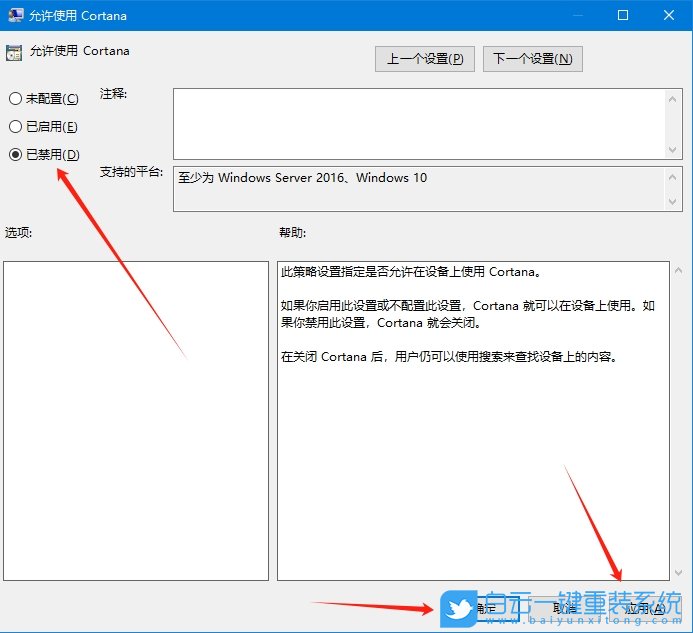
Task: Click down arrow of 支持的平台 scrollbar
Action: point(673,202)
